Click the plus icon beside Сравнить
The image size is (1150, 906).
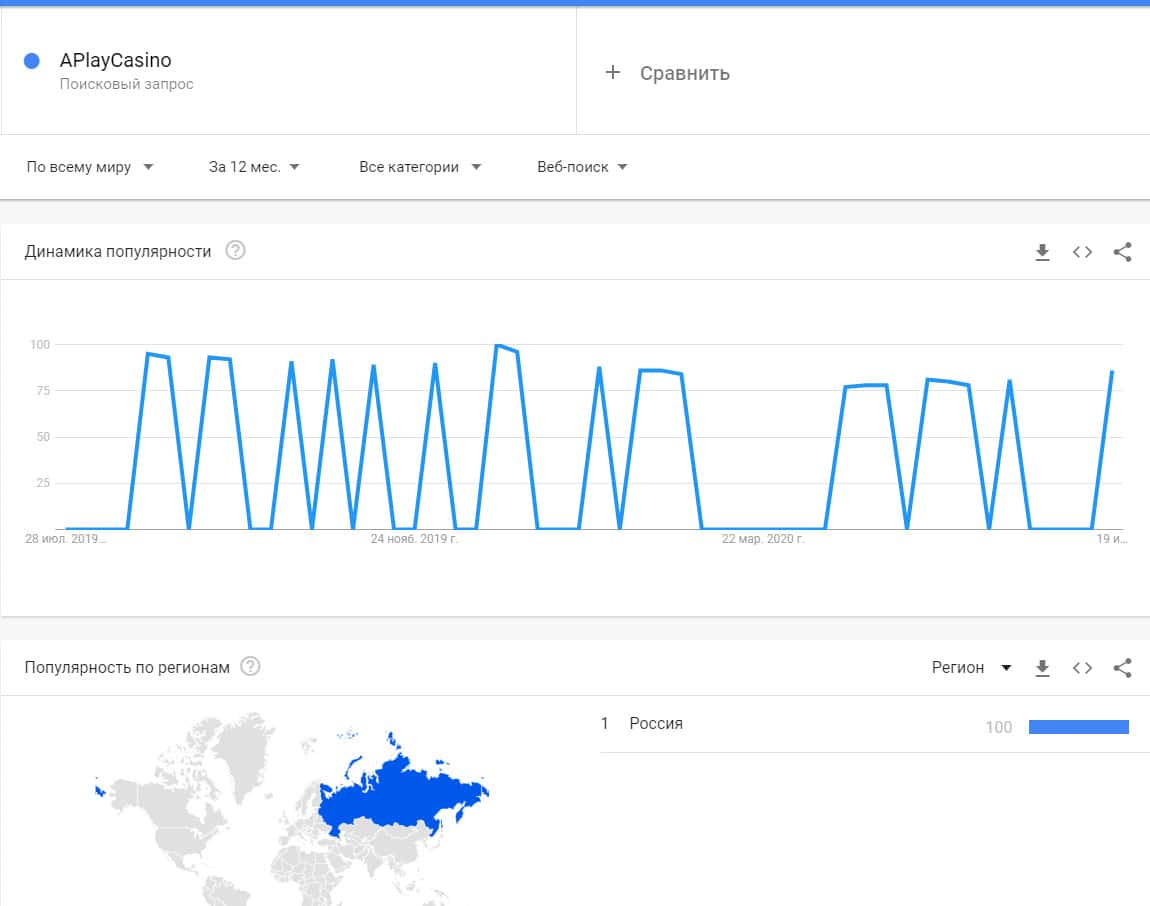click(613, 72)
